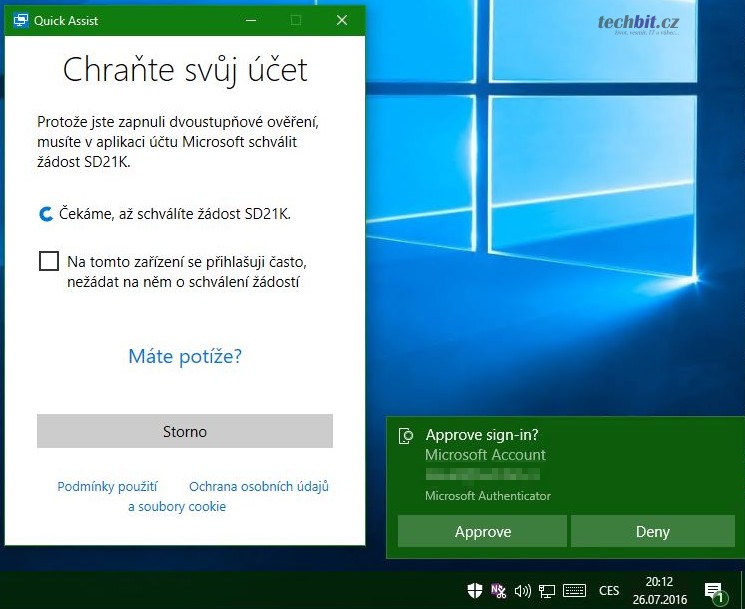
Task: Click the Microsoft Authenticator notification icon
Action: (406, 435)
